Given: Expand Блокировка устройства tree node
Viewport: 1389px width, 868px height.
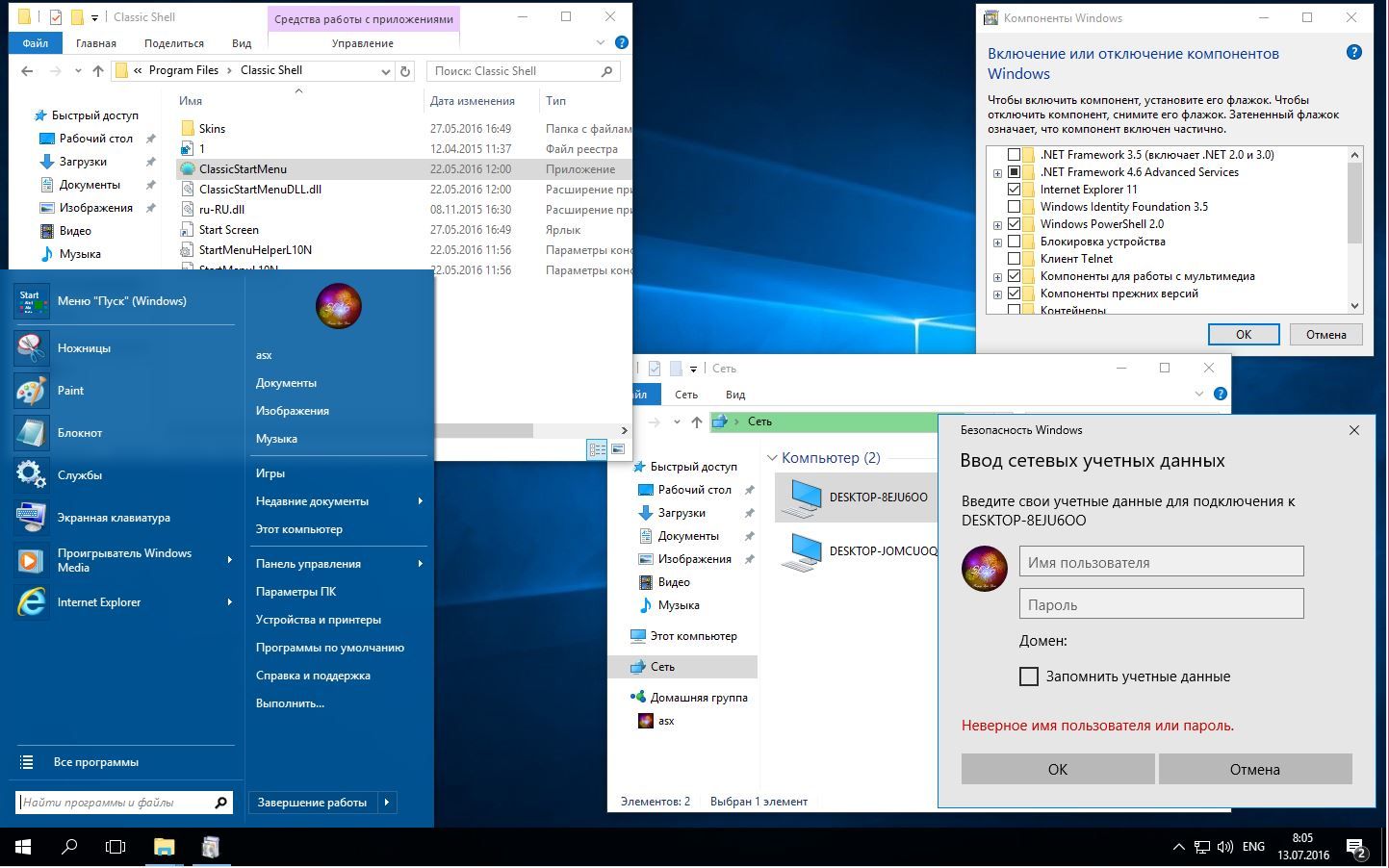Looking at the screenshot, I should (x=997, y=243).
